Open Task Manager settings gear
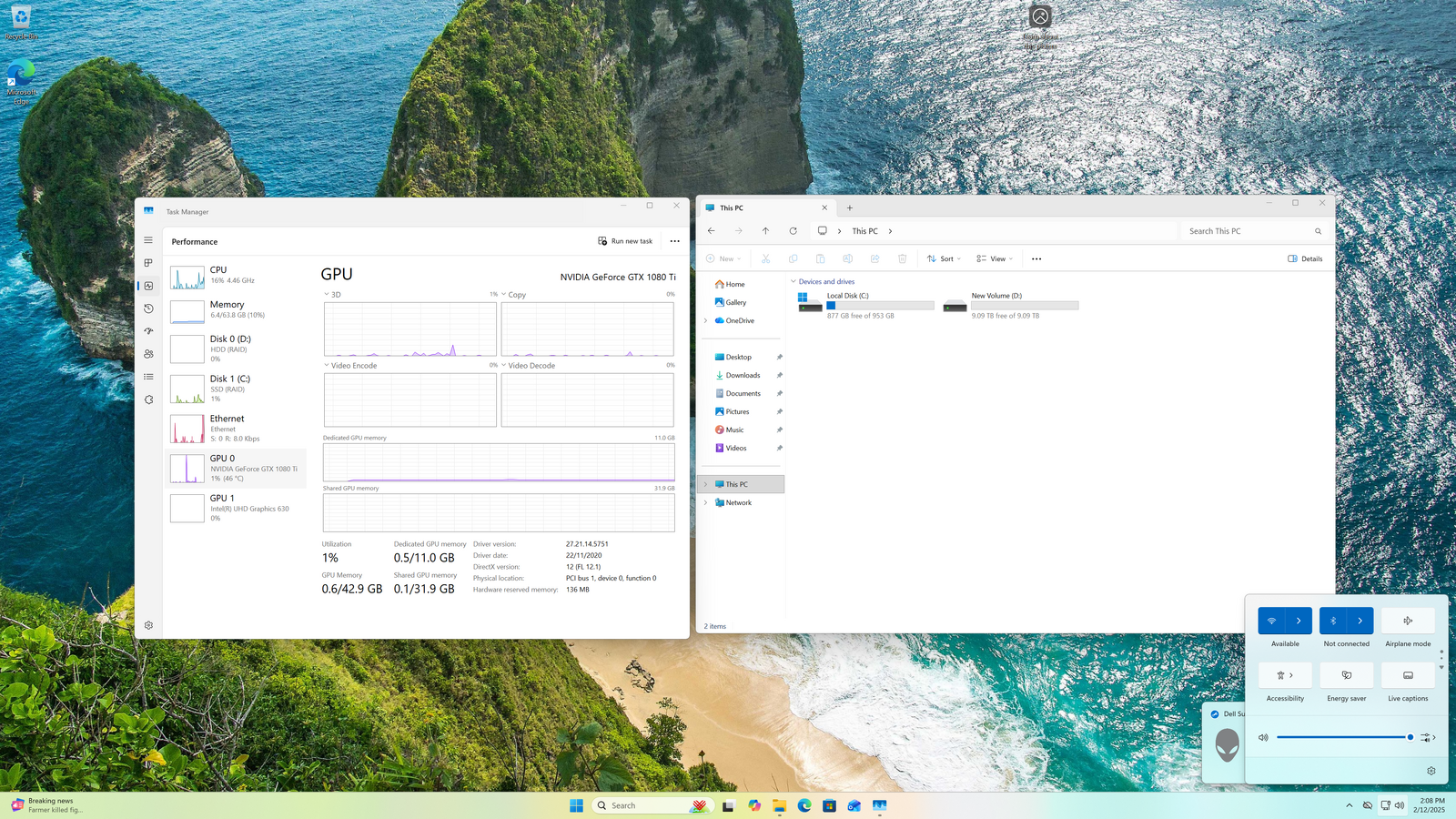 148,625
